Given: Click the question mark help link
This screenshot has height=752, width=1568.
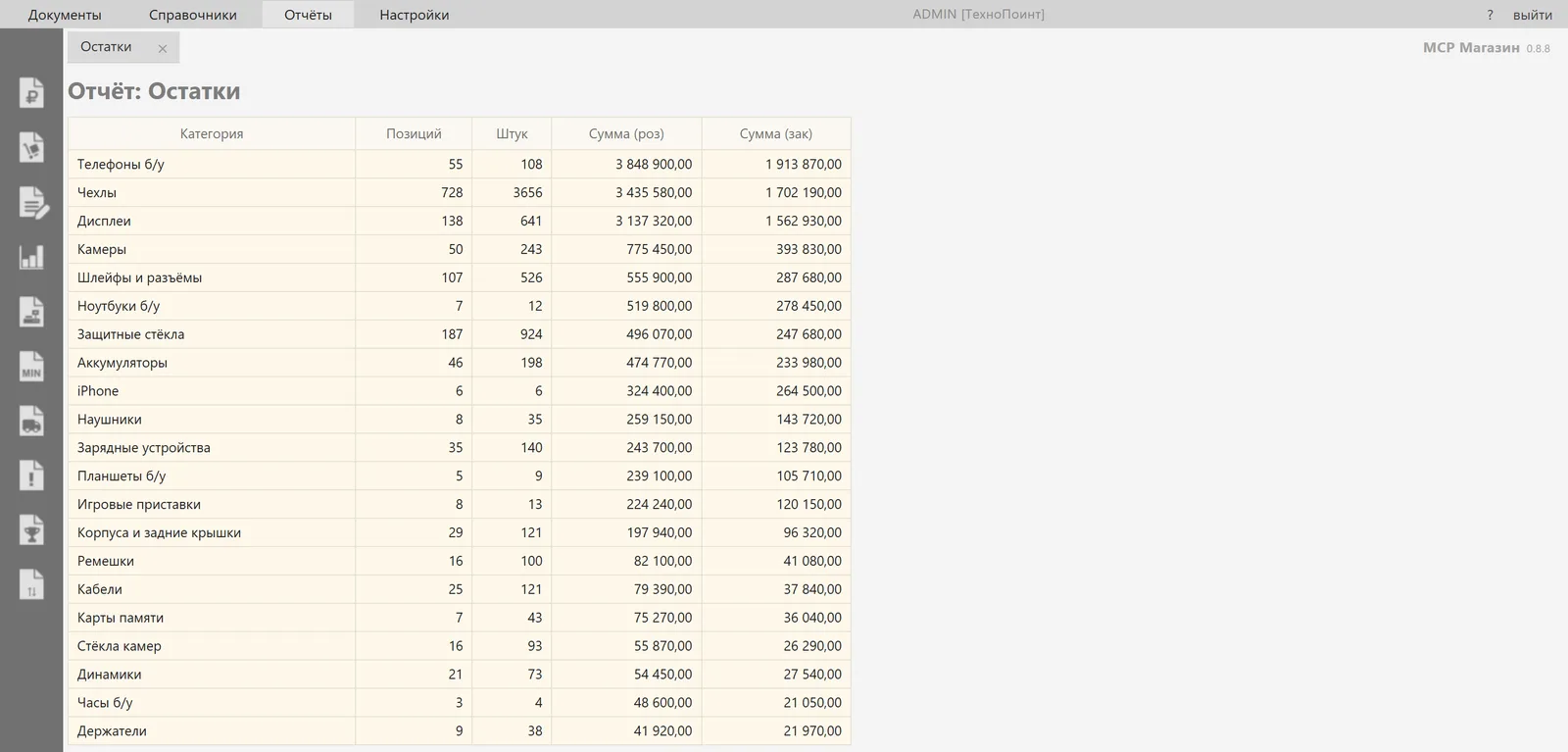Looking at the screenshot, I should [x=1490, y=15].
